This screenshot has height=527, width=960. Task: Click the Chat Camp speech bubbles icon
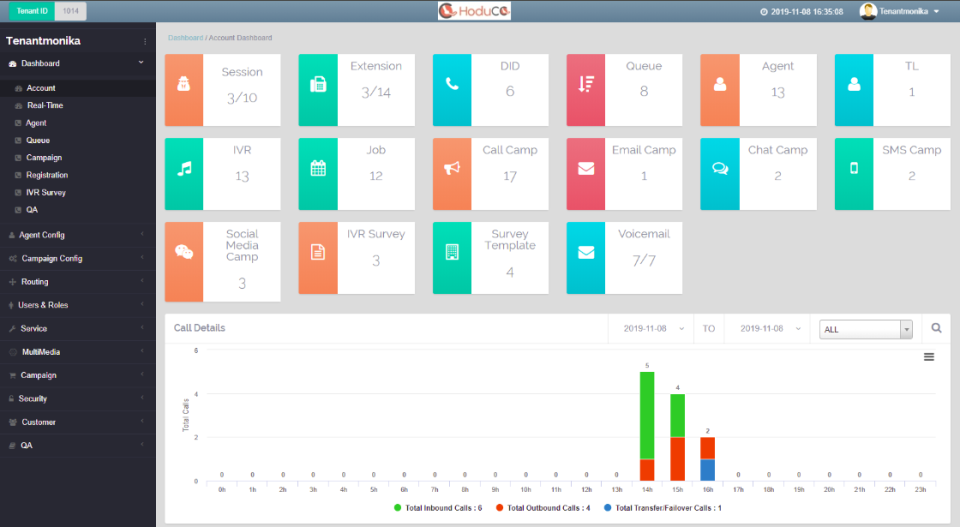720,168
